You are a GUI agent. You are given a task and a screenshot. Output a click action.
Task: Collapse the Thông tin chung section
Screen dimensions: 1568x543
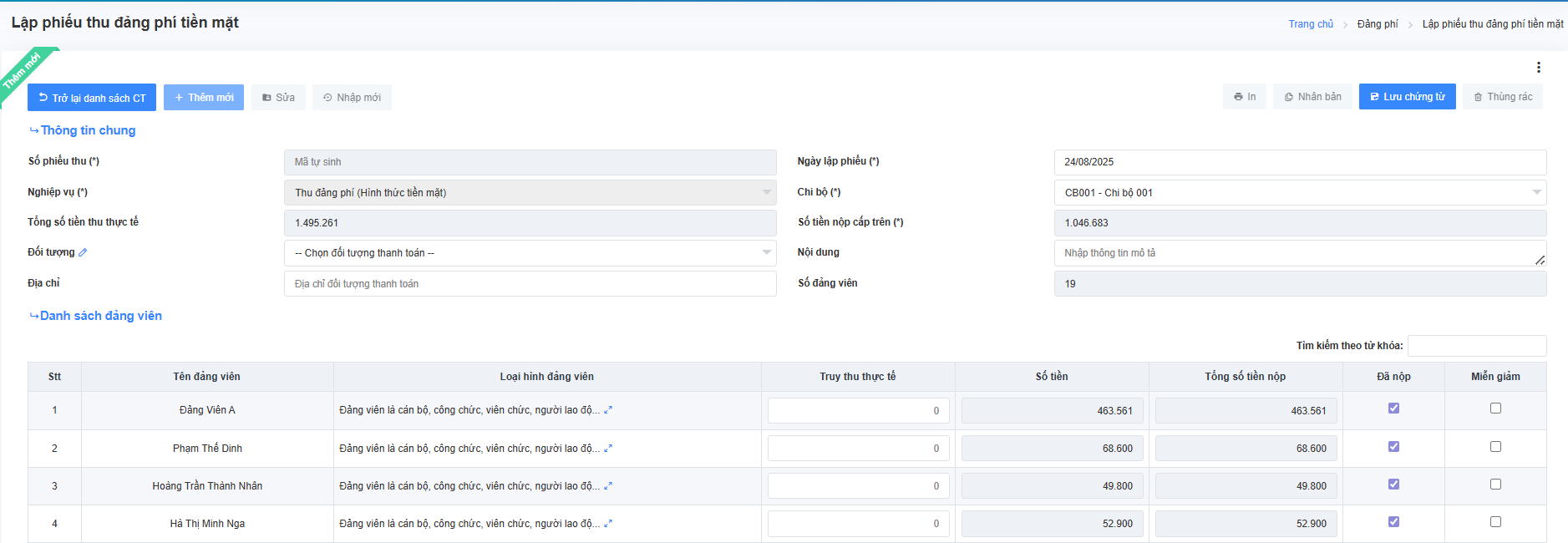pos(83,130)
